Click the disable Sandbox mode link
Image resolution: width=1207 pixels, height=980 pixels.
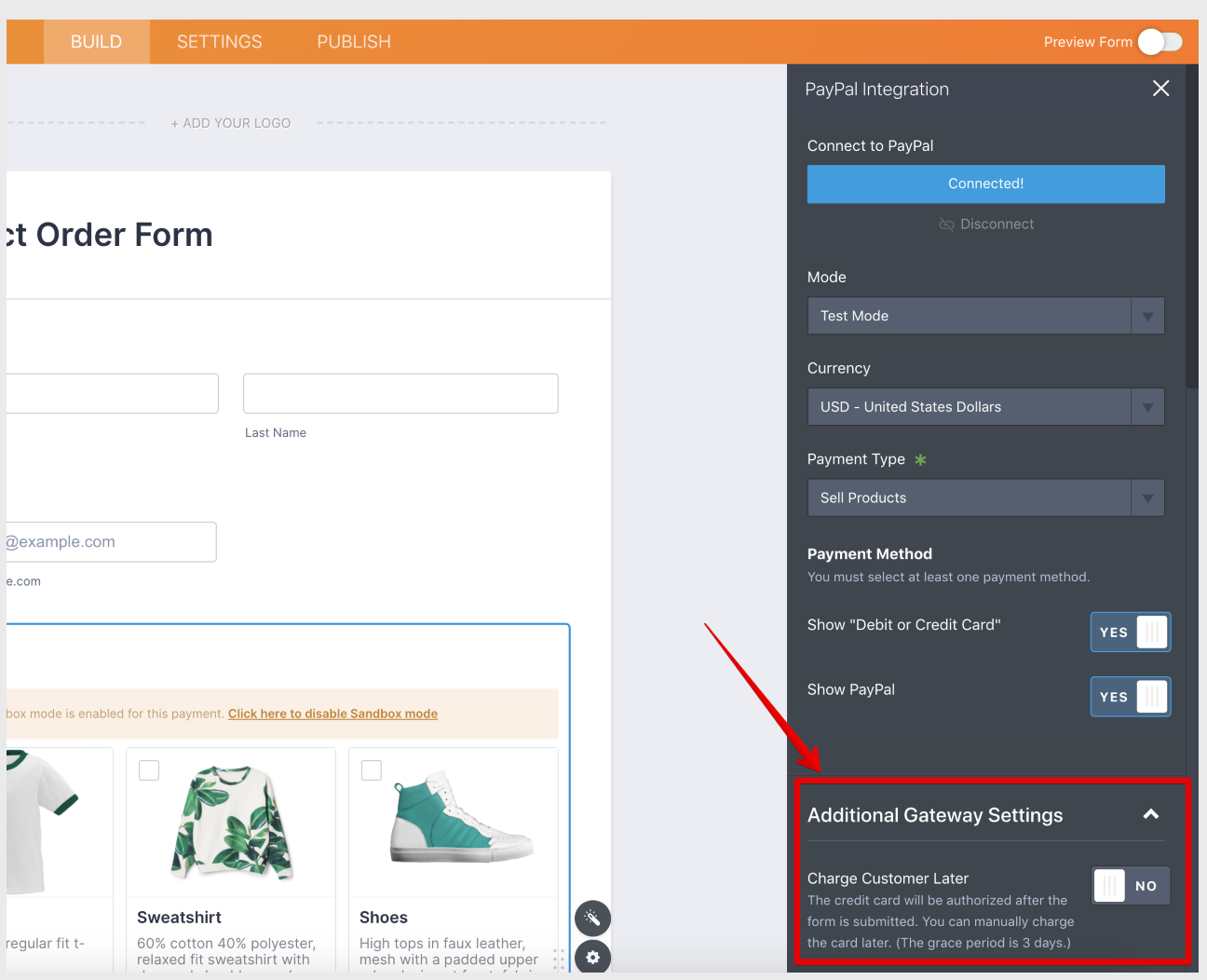[332, 715]
